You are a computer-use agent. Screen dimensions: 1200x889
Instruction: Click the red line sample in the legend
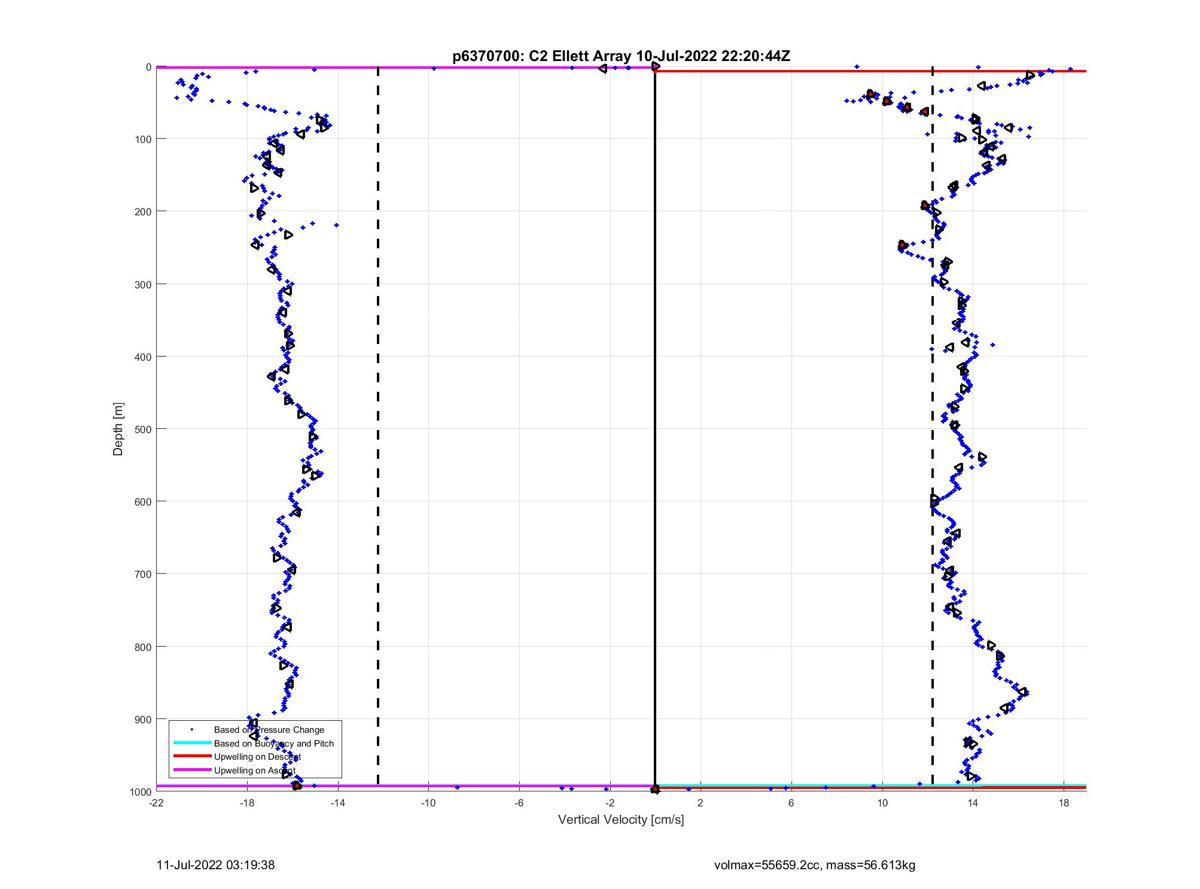[x=191, y=757]
